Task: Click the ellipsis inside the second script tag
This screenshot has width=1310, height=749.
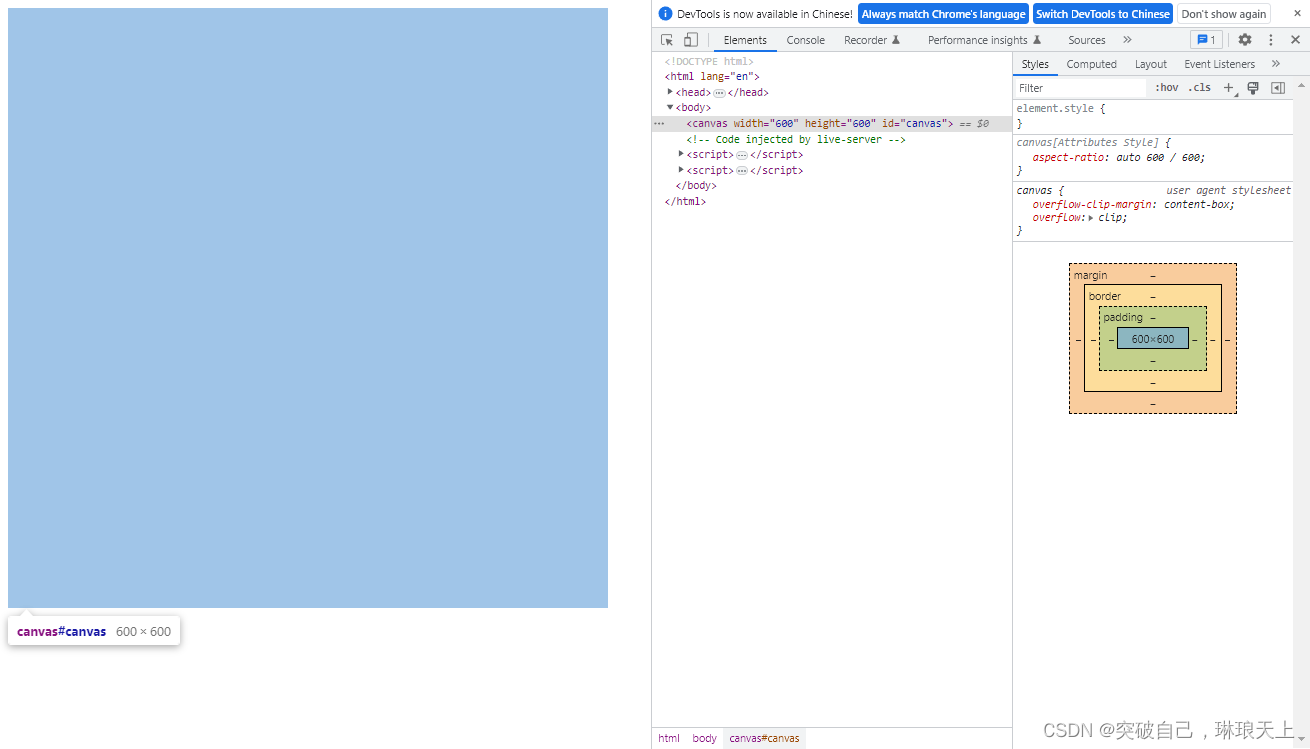Action: 742,171
